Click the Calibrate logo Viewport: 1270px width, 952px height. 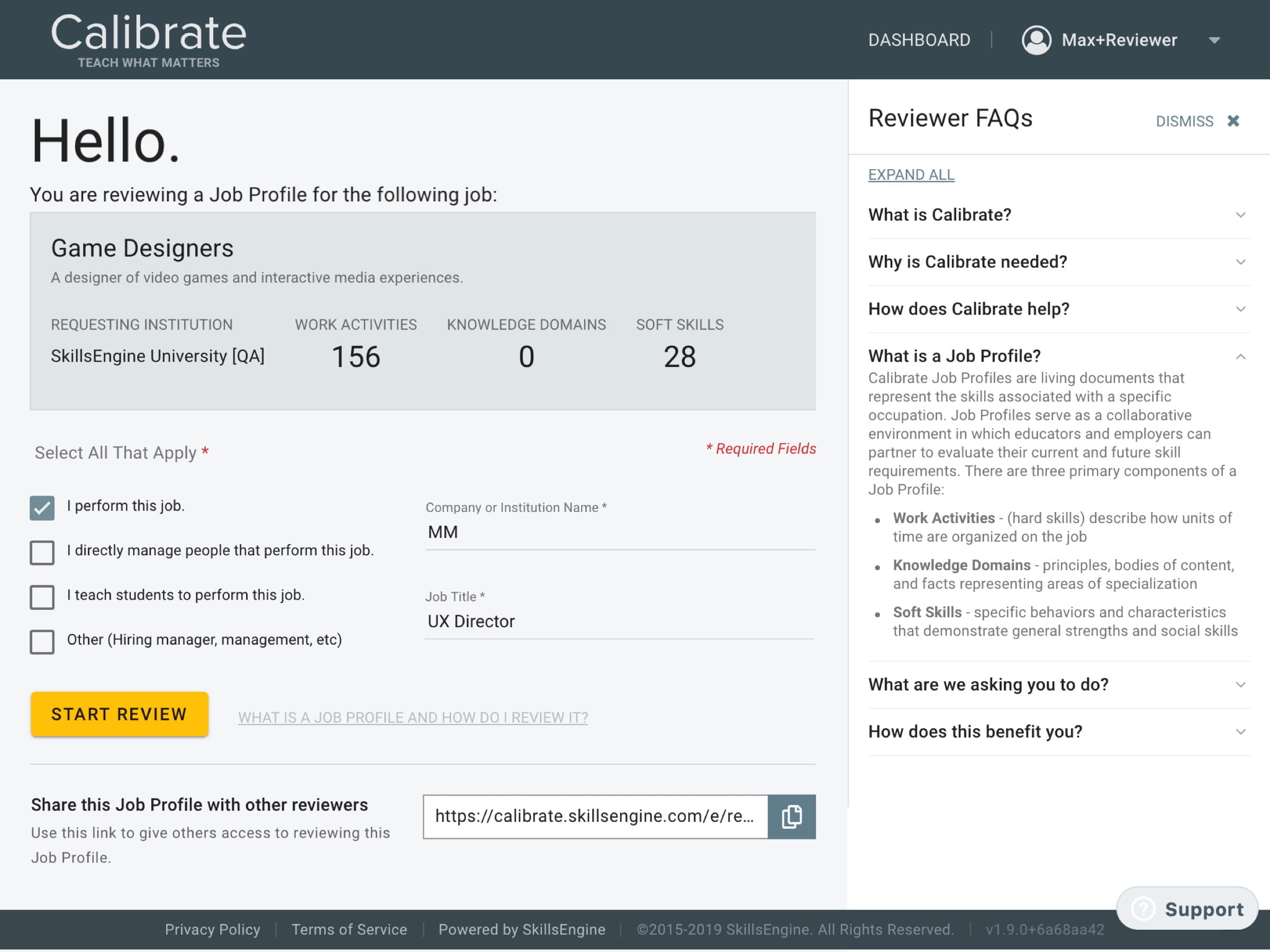(149, 40)
